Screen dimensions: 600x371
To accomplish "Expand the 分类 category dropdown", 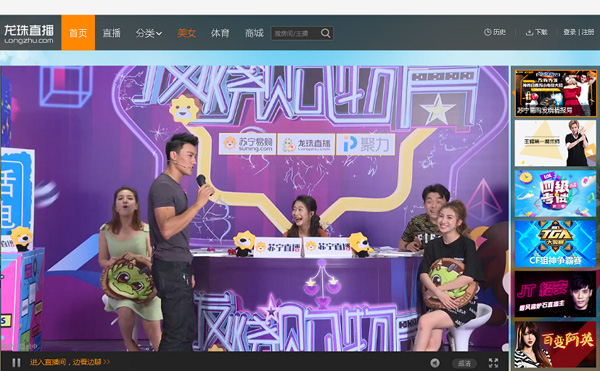I will coord(149,33).
